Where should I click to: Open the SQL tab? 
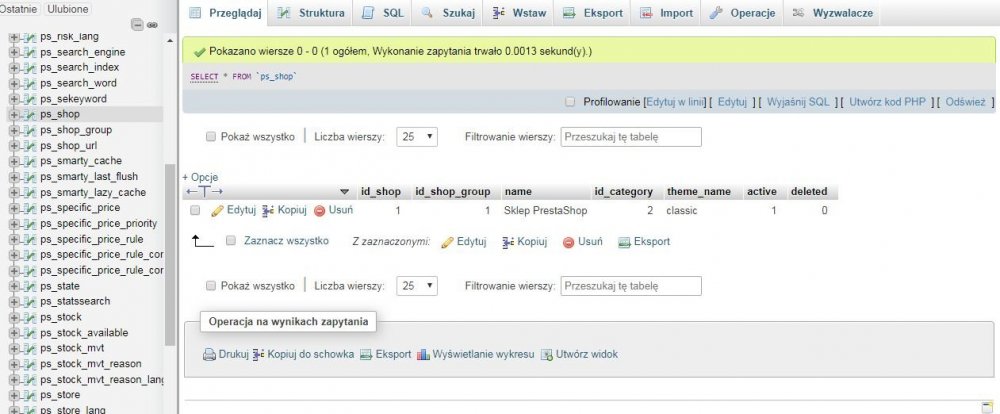point(383,13)
